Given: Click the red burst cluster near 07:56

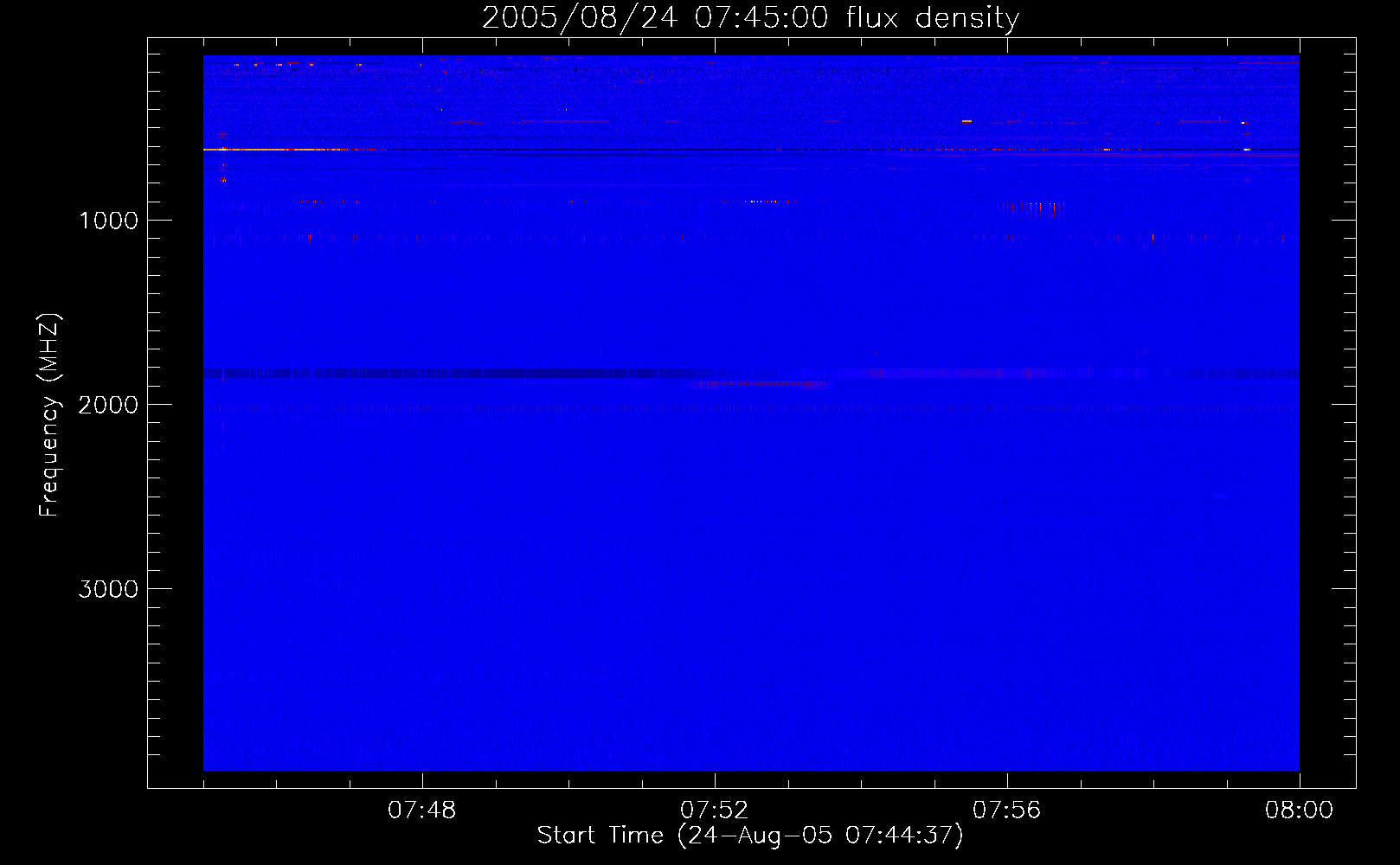Looking at the screenshot, I should pyautogui.click(x=1030, y=208).
